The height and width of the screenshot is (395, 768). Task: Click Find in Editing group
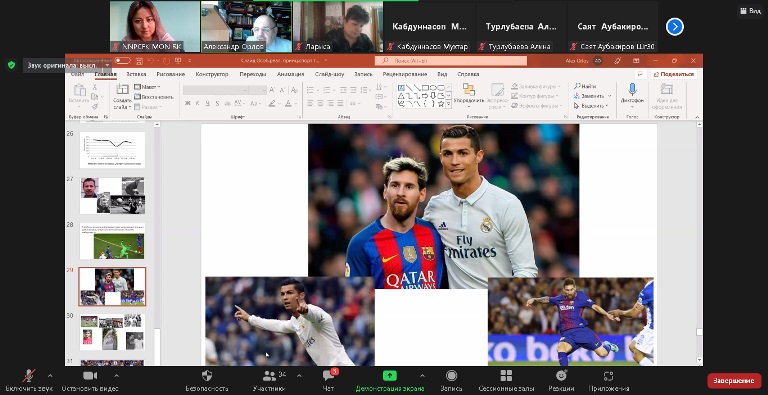pos(585,86)
